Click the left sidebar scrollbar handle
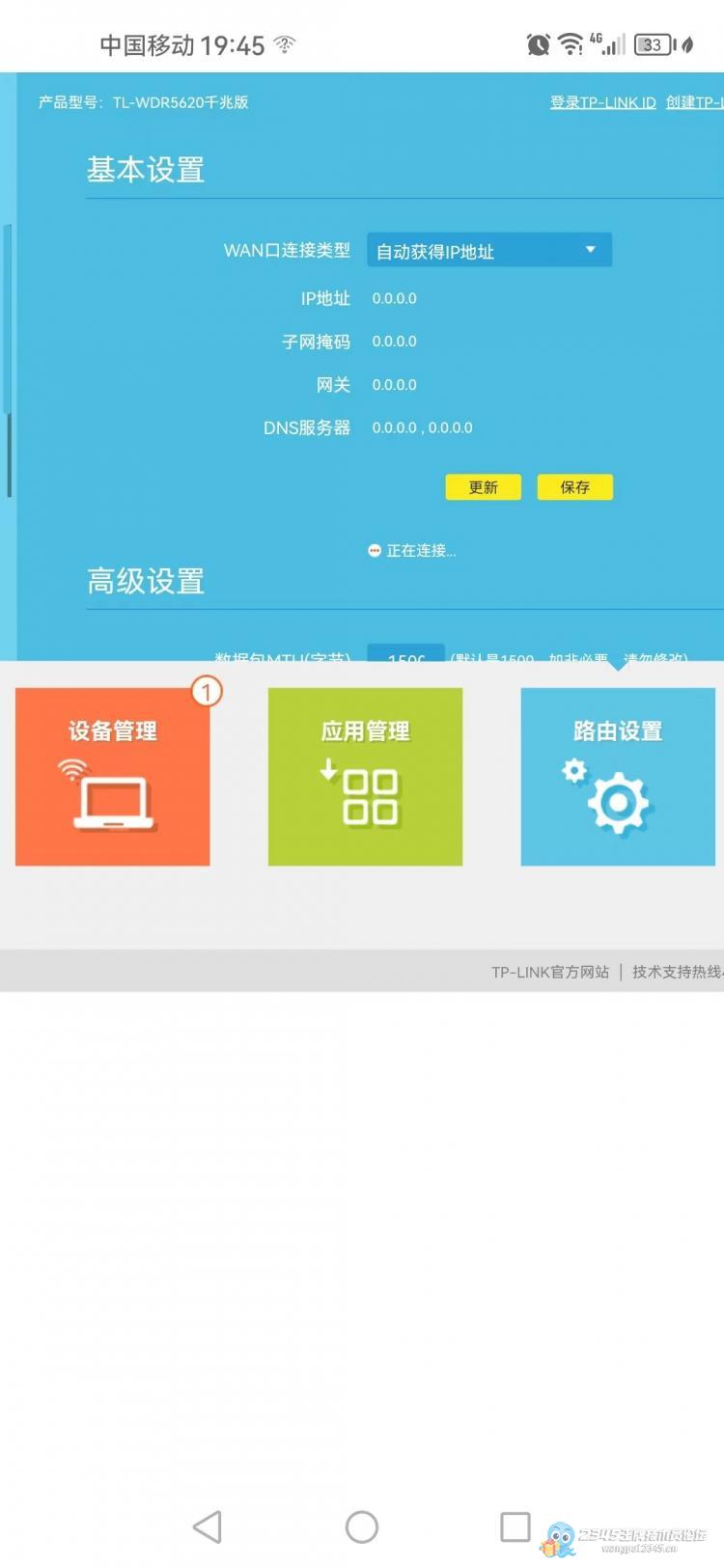Screen dimensions: 724x1568 [x=9, y=455]
